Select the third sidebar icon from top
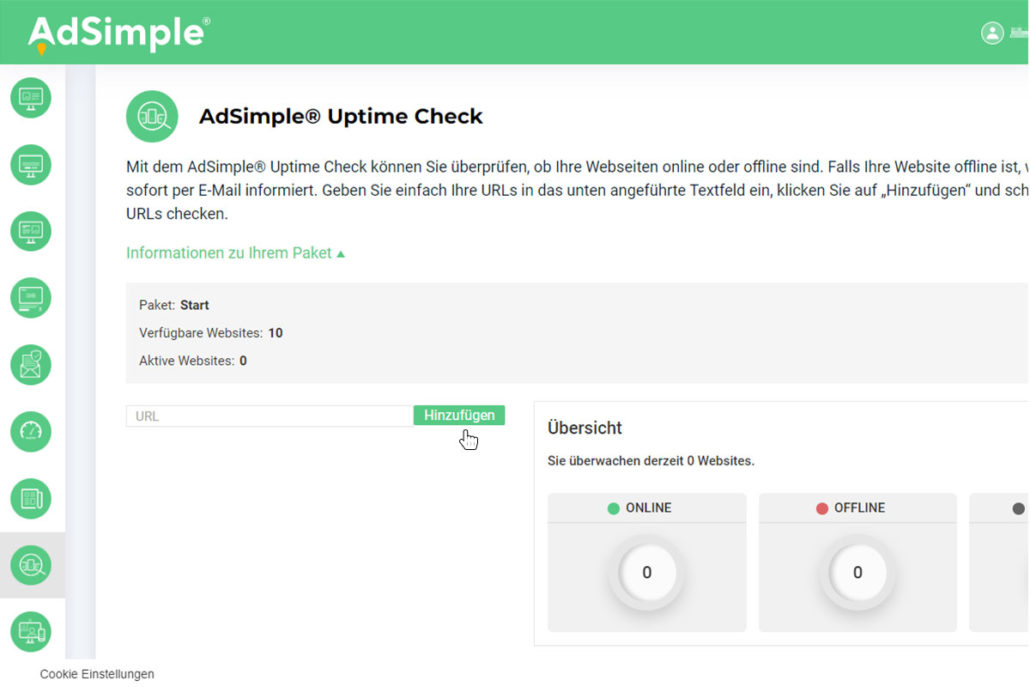 30,231
